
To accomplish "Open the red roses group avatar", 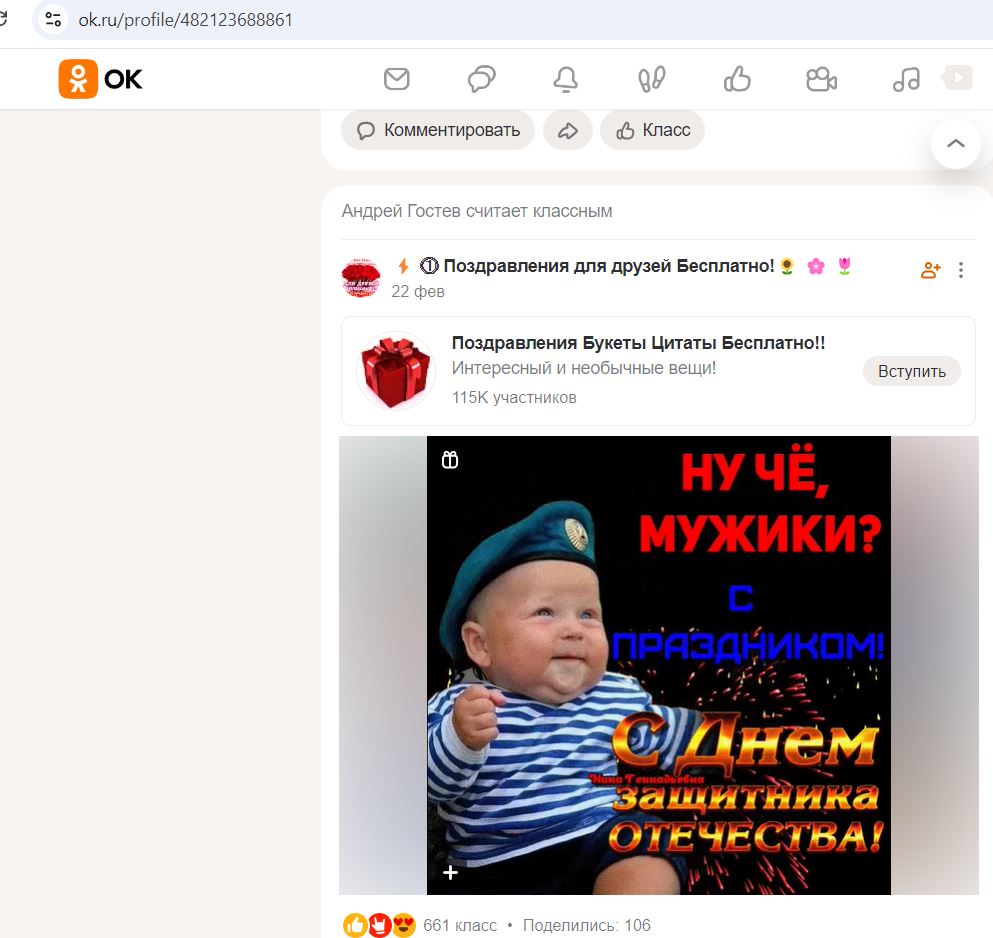I will click(x=361, y=278).
